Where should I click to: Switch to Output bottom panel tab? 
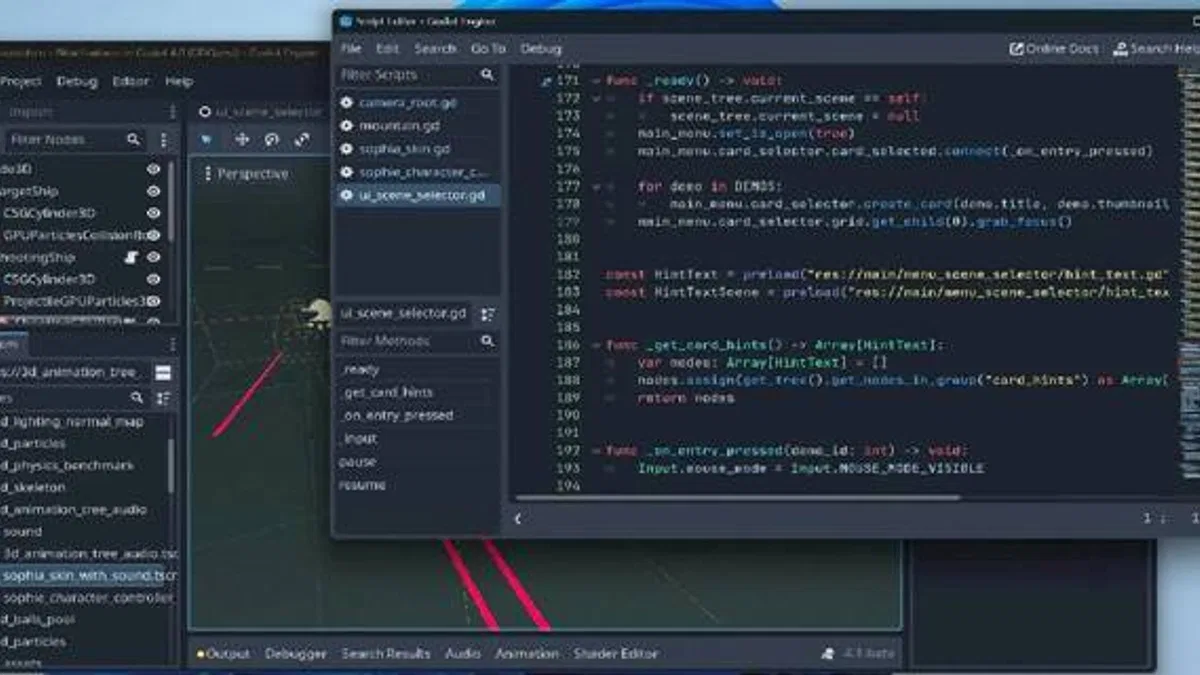pos(224,653)
